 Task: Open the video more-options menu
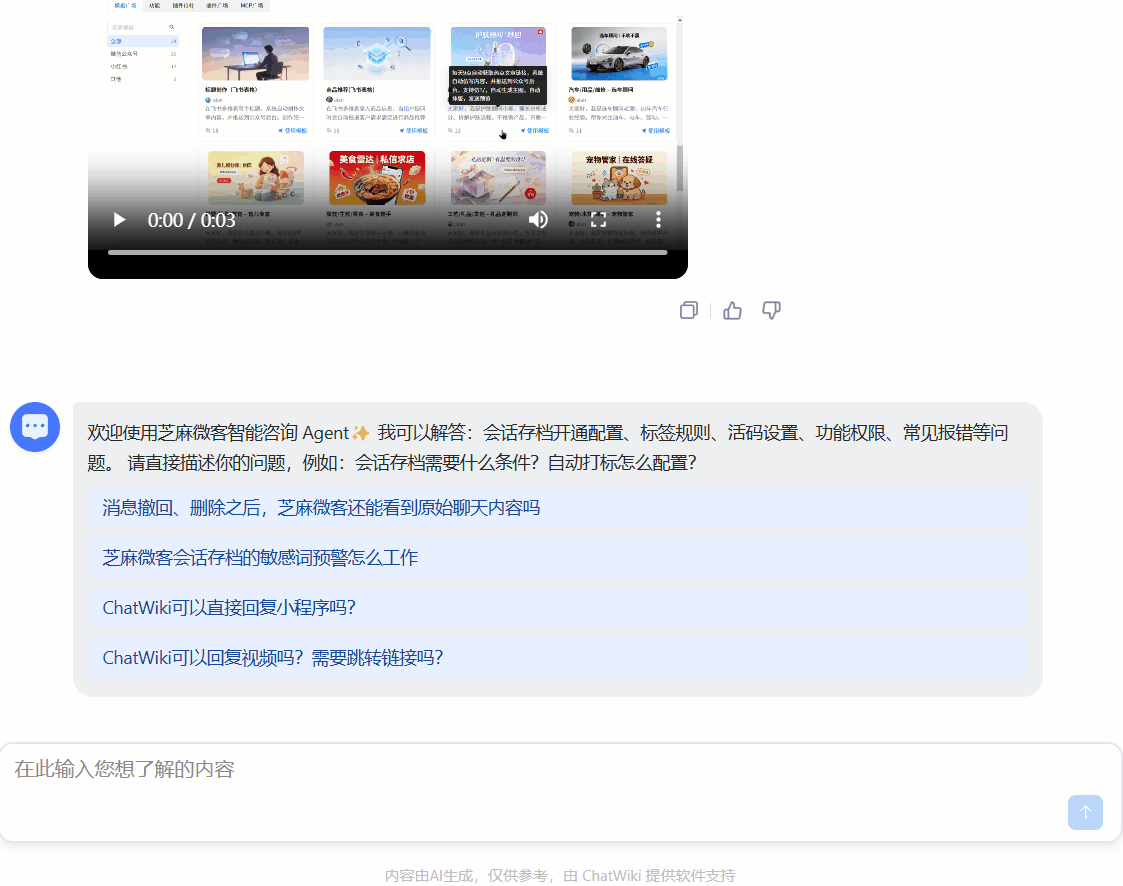tap(658, 220)
